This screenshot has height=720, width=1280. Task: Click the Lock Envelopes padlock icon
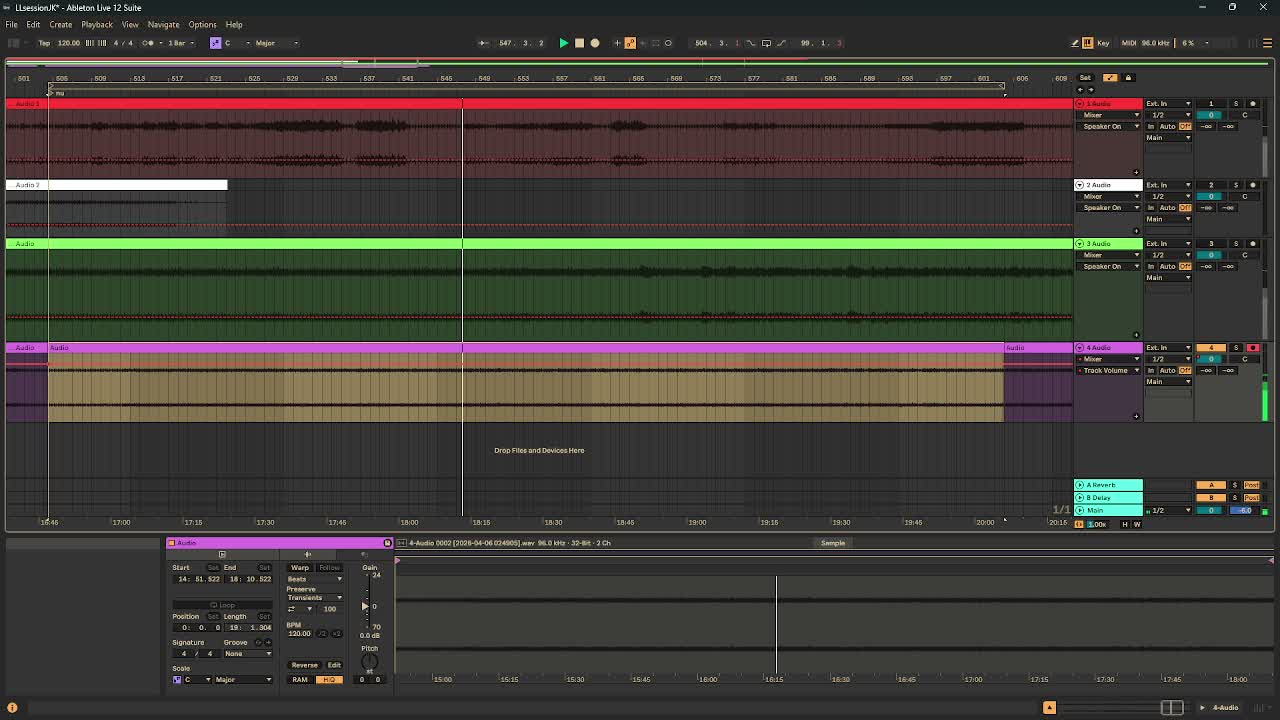pyautogui.click(x=1128, y=78)
